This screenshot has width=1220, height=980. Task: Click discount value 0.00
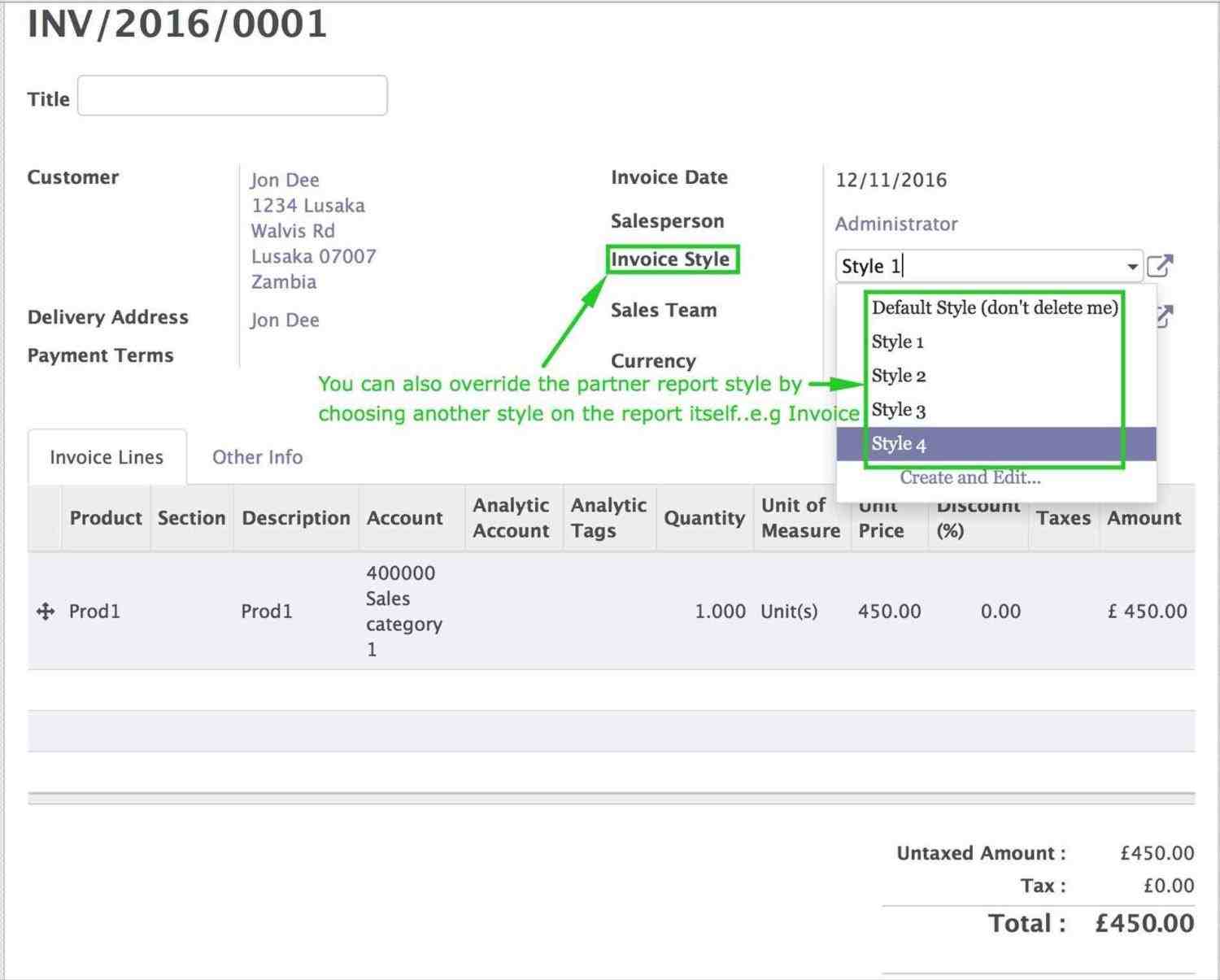[1000, 612]
